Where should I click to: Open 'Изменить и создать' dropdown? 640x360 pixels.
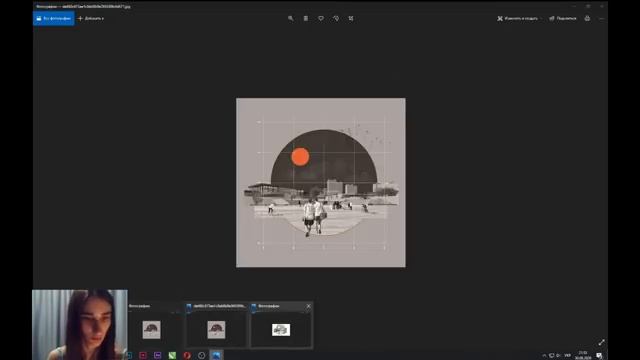click(520, 18)
